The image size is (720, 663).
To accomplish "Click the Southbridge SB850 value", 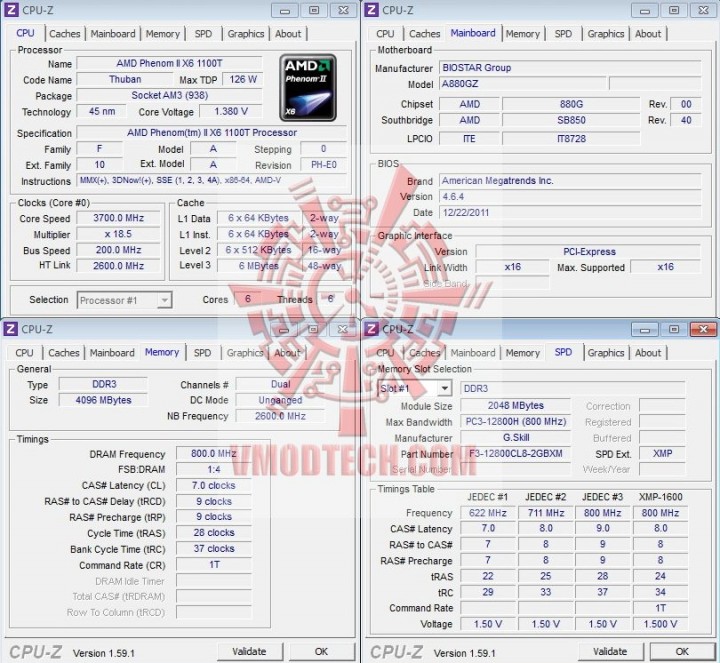I will [571, 120].
